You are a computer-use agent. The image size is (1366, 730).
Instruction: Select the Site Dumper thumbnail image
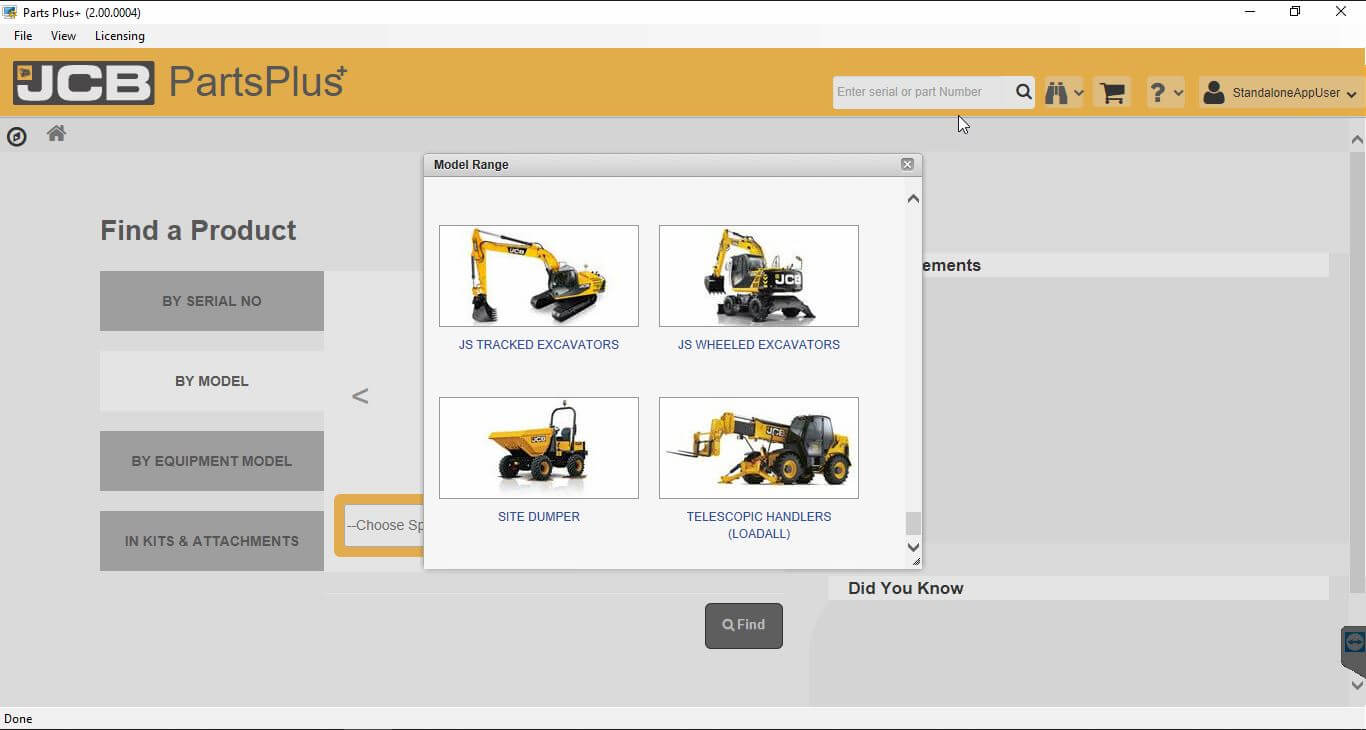[x=539, y=448]
